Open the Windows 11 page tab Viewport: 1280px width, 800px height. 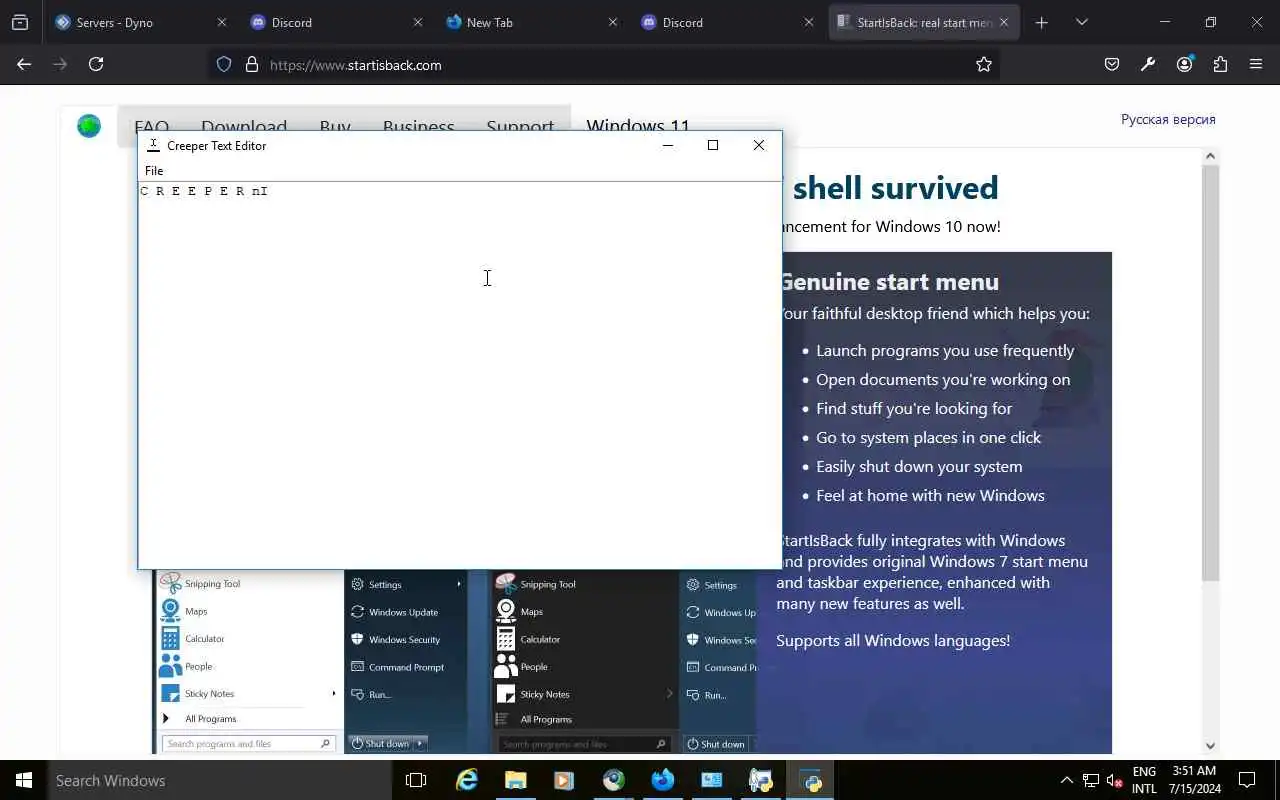[x=638, y=126]
